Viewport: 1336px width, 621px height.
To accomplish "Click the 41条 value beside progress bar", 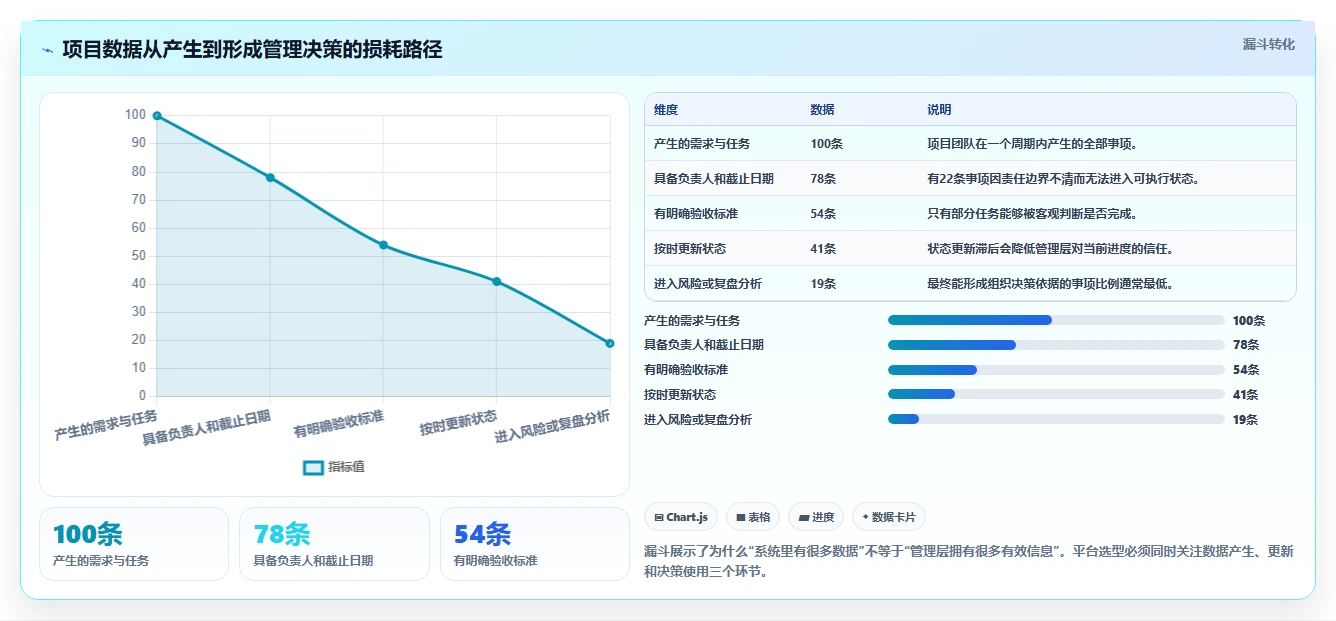I will pyautogui.click(x=1246, y=395).
